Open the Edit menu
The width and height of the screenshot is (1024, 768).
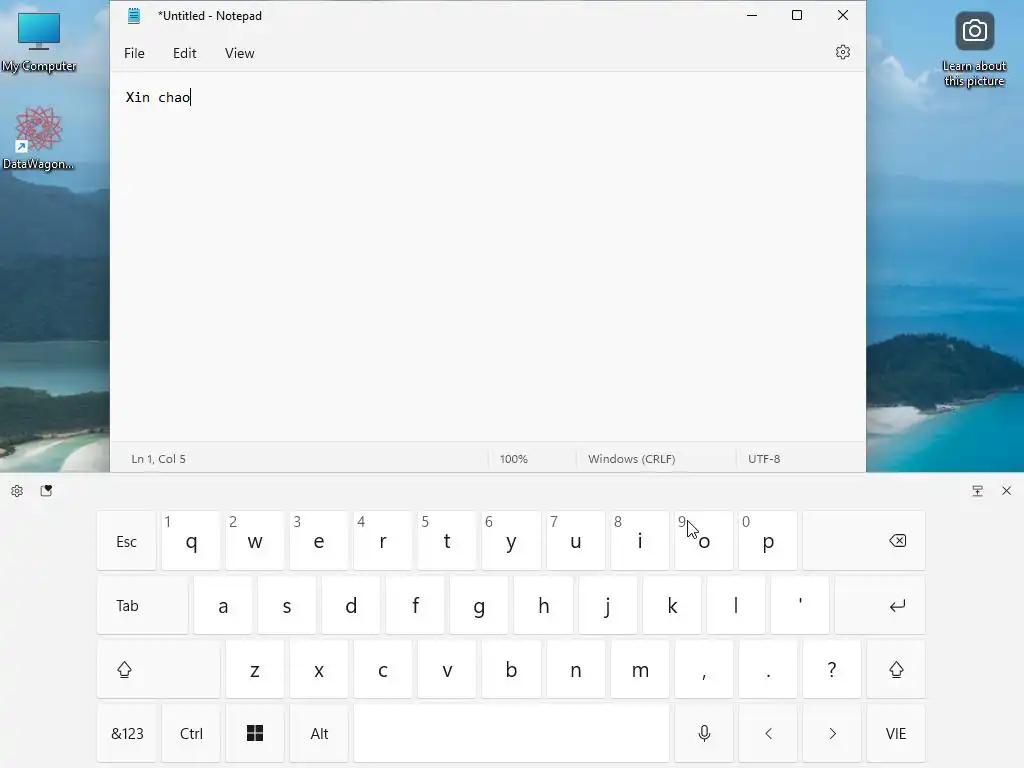(x=185, y=54)
